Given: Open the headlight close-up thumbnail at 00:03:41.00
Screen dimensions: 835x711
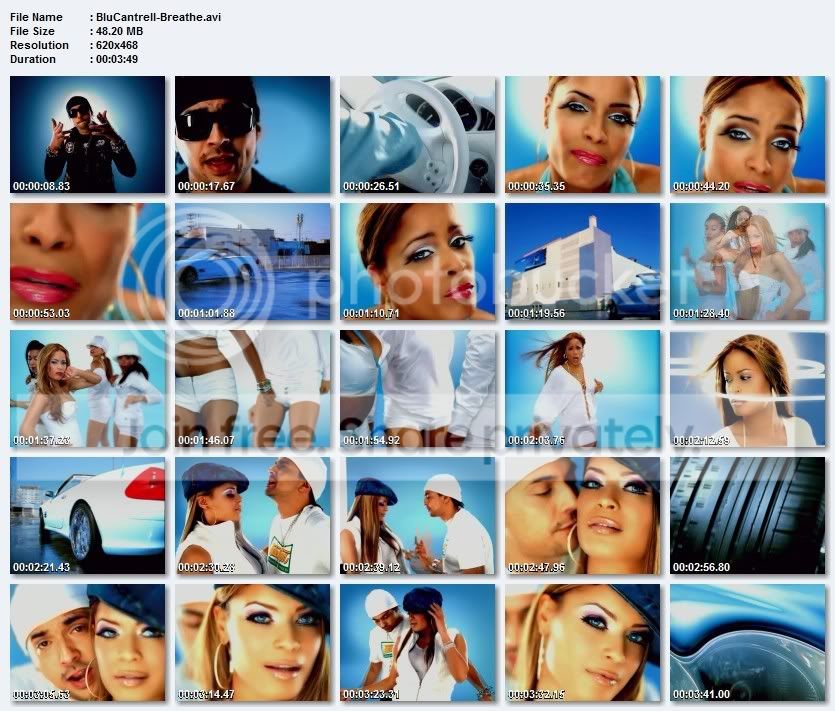Looking at the screenshot, I should (x=748, y=643).
